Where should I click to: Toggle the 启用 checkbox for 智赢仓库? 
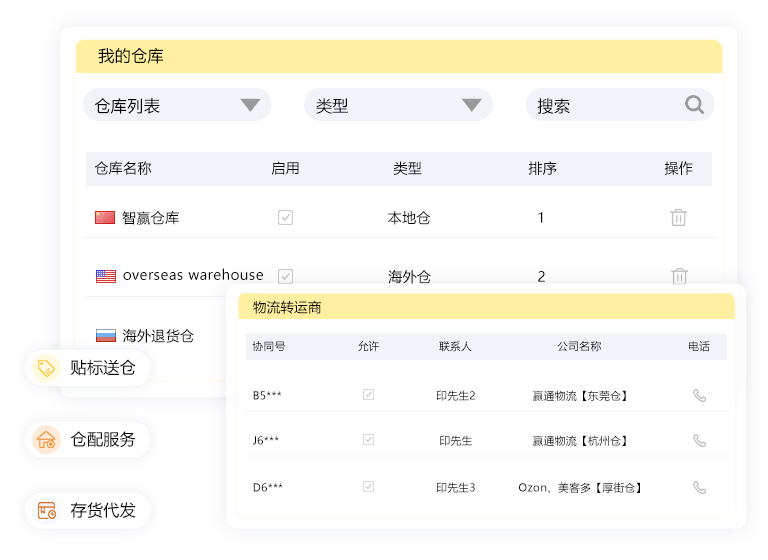pos(285,217)
